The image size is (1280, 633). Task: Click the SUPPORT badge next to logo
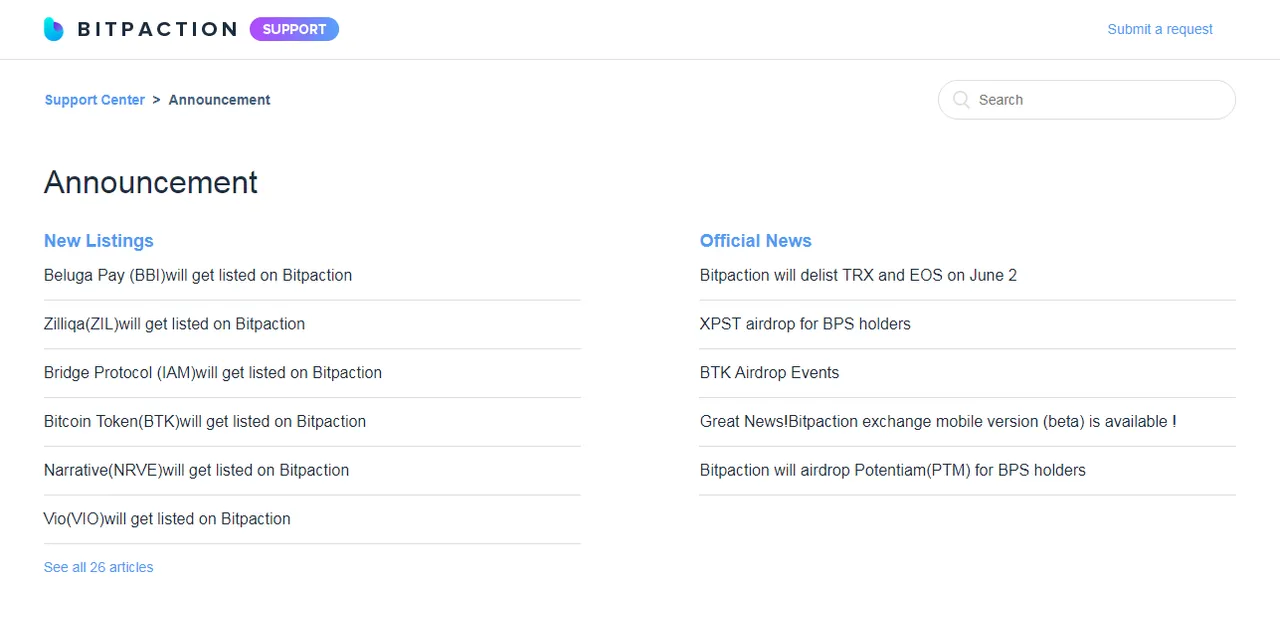(x=294, y=29)
